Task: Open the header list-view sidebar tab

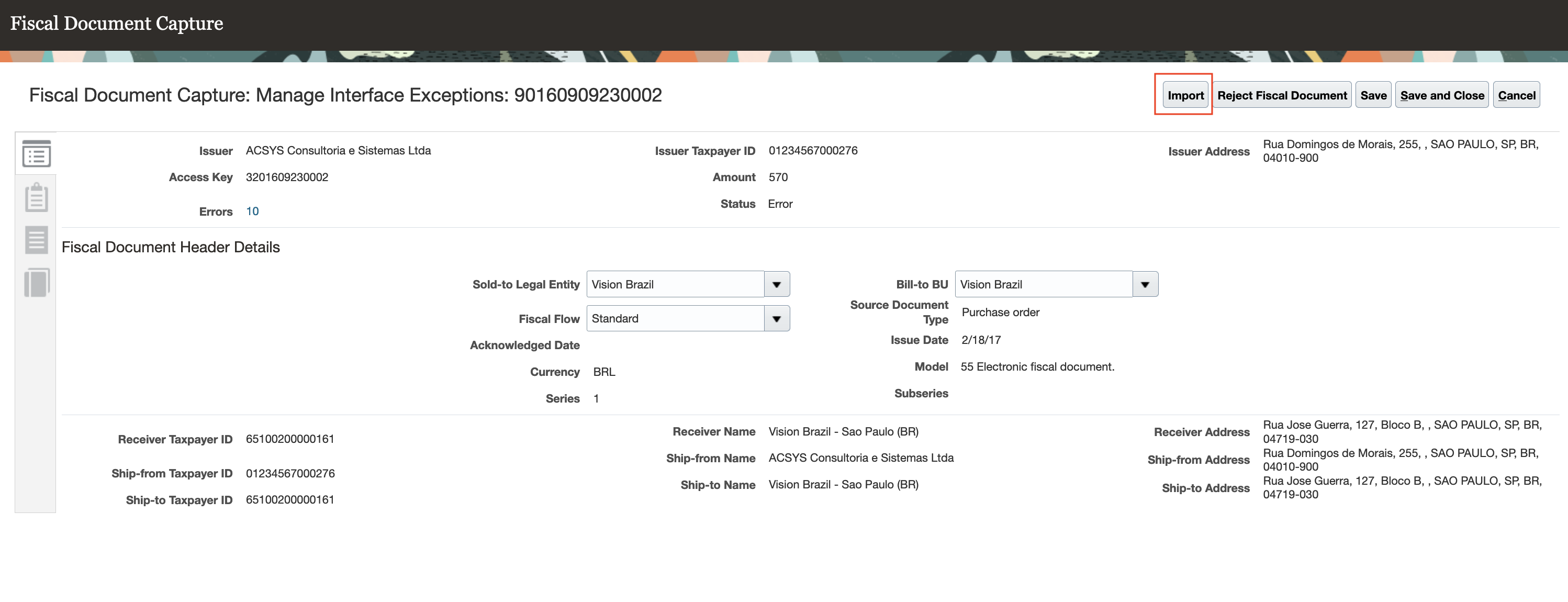Action: (37, 154)
